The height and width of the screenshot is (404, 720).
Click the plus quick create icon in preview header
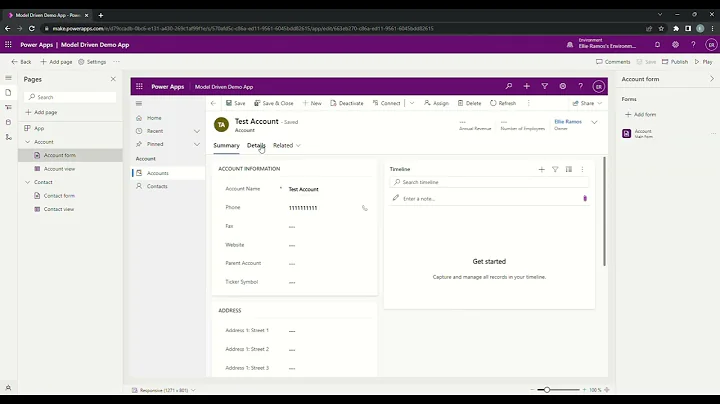click(x=527, y=86)
